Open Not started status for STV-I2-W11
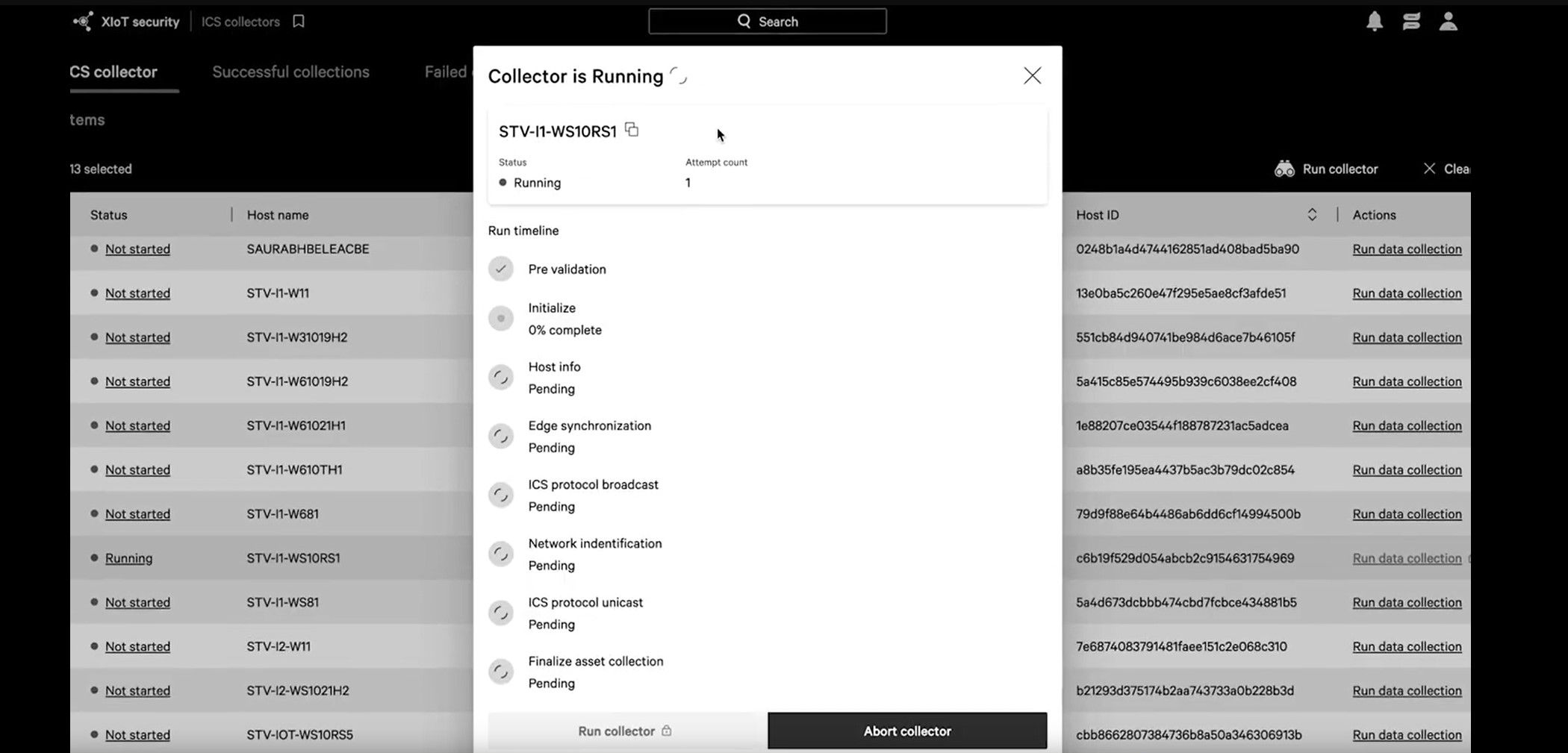 coord(137,646)
